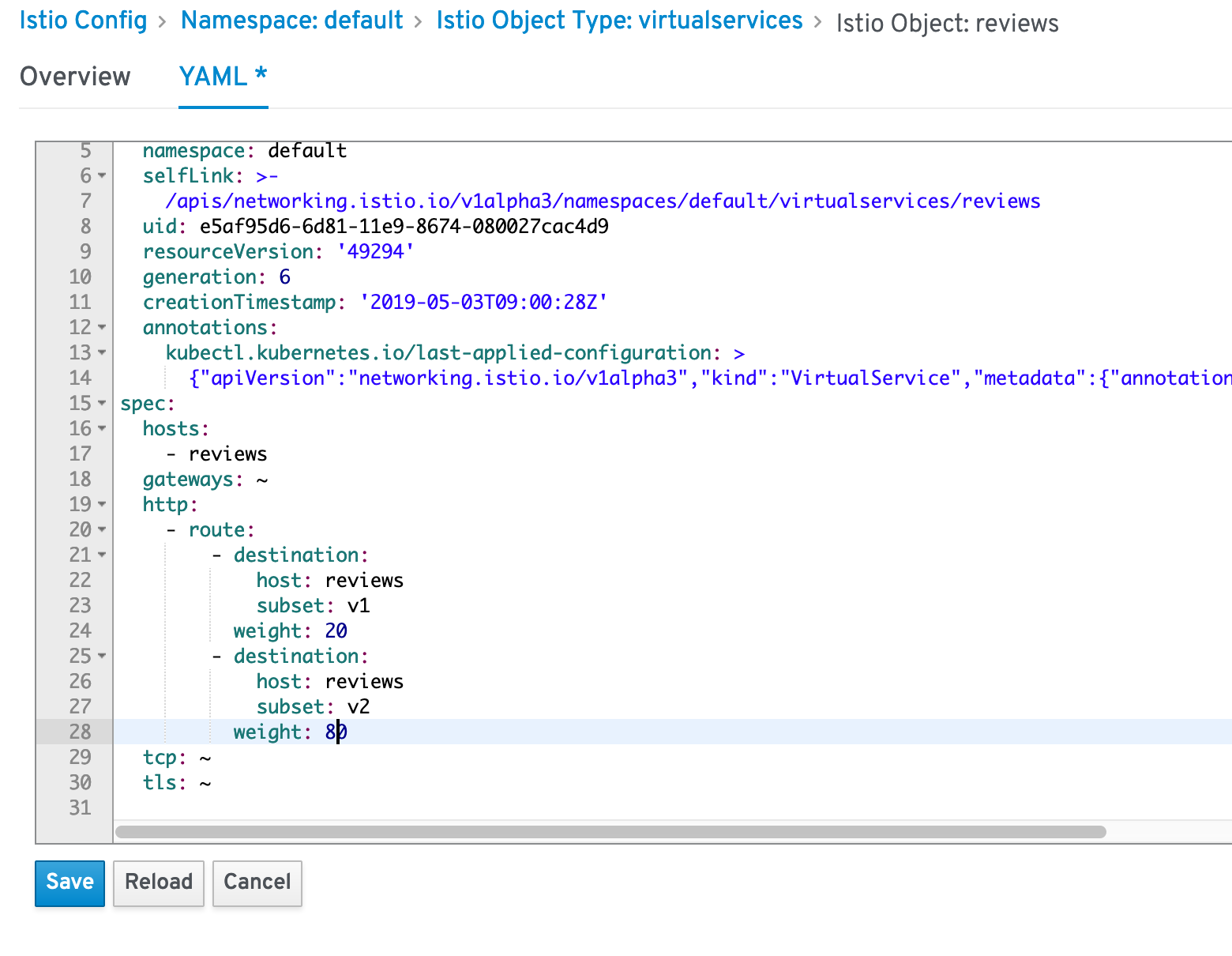
Task: Select the YAML tab
Action: tap(223, 77)
